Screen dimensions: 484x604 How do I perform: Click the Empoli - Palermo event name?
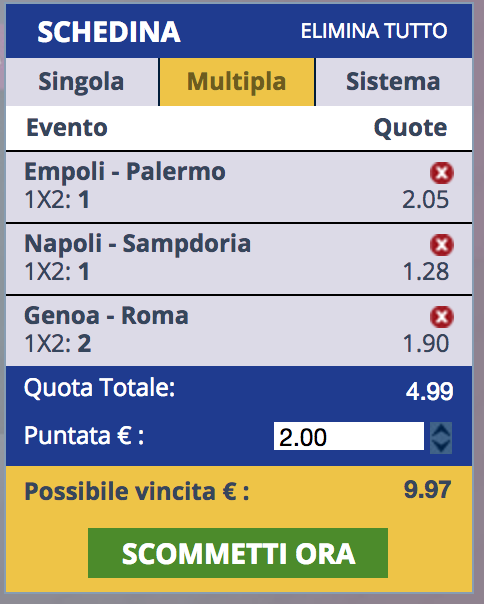(x=125, y=171)
